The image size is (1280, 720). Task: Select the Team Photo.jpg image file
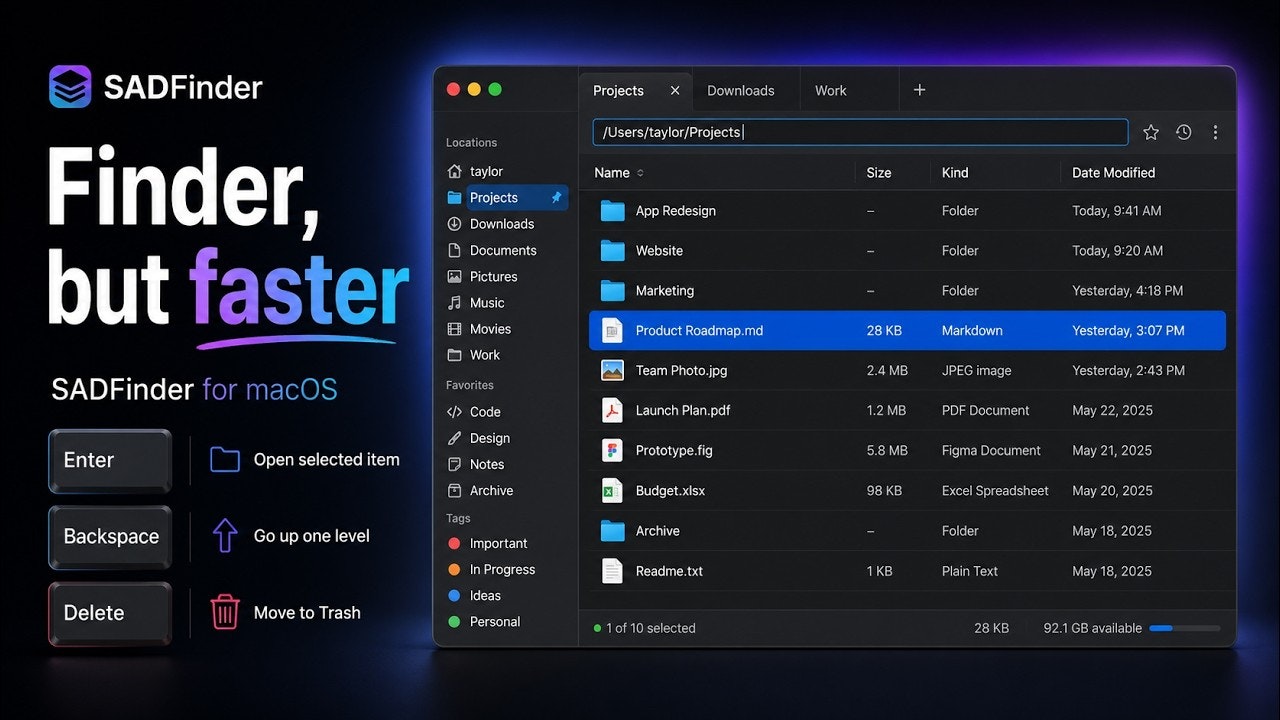point(907,371)
